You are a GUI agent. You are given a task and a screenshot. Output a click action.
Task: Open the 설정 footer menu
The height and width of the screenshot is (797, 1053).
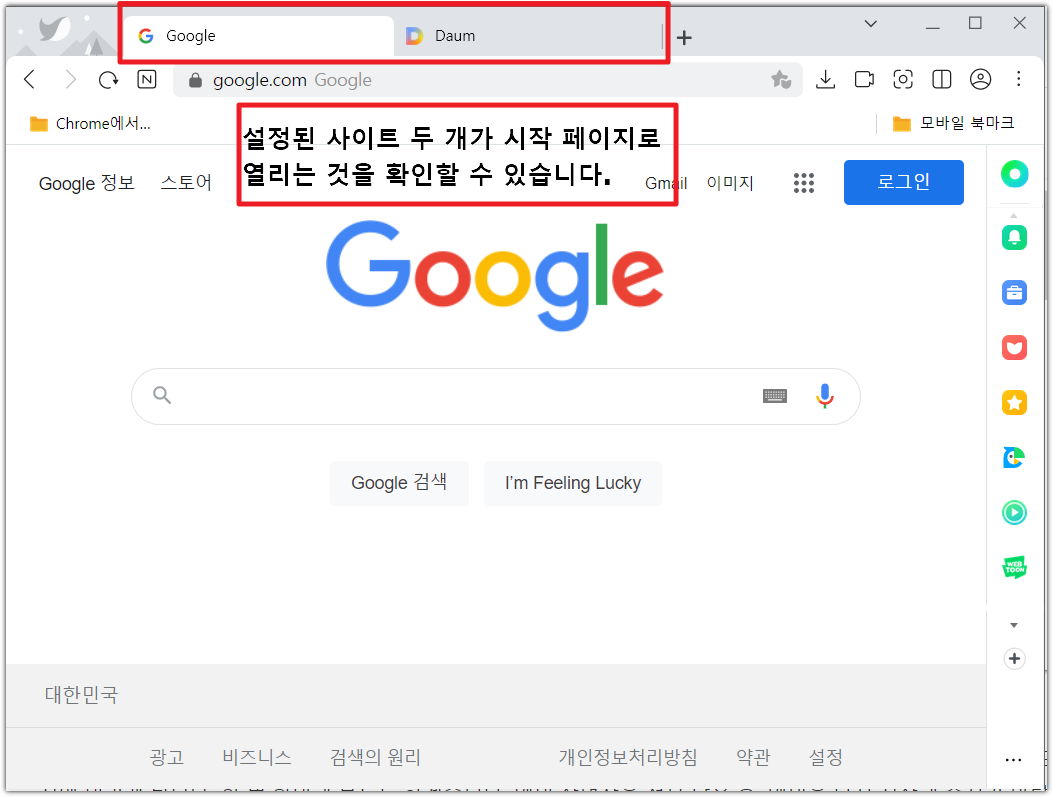[825, 757]
